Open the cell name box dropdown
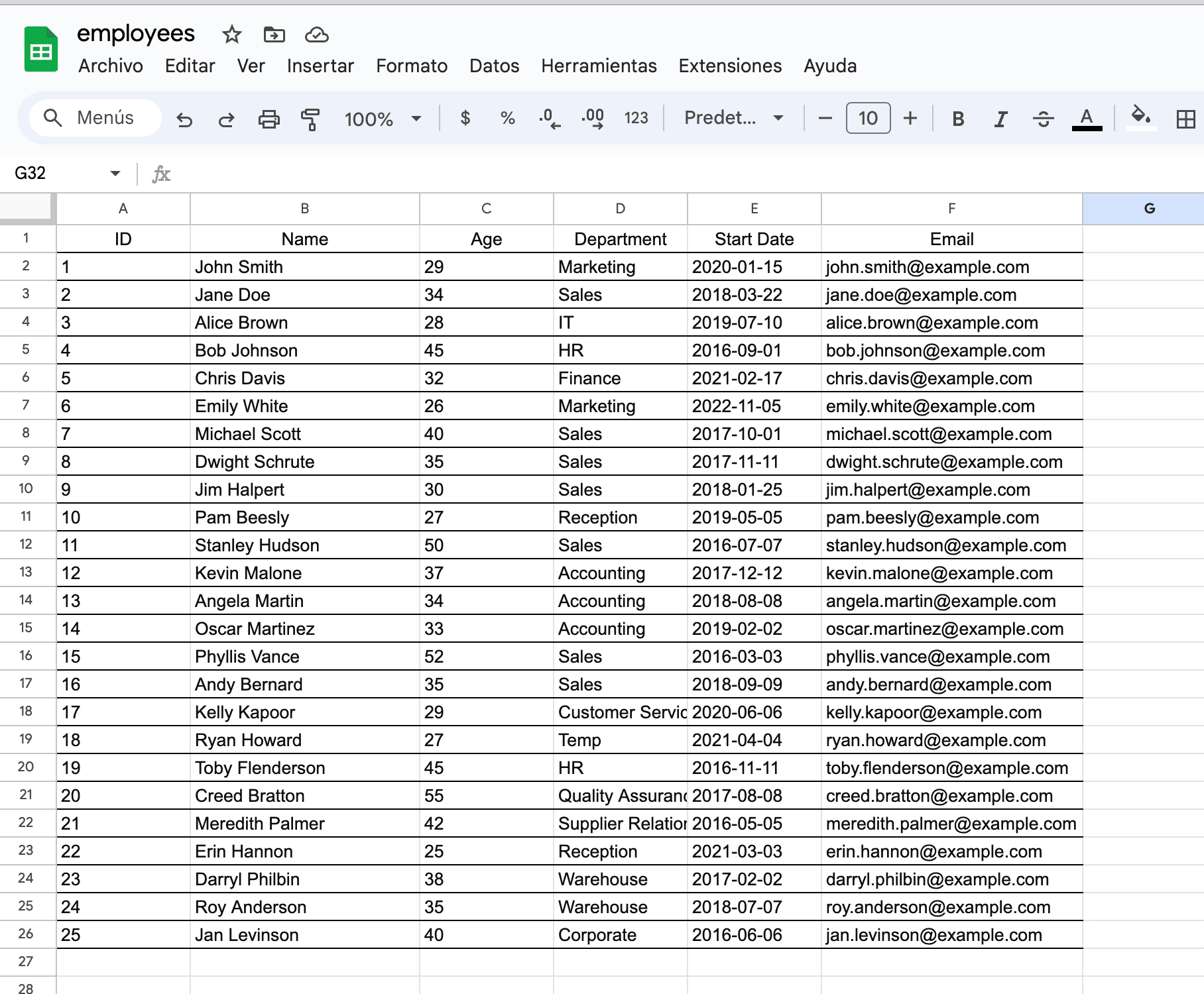This screenshot has height=994, width=1204. point(114,173)
